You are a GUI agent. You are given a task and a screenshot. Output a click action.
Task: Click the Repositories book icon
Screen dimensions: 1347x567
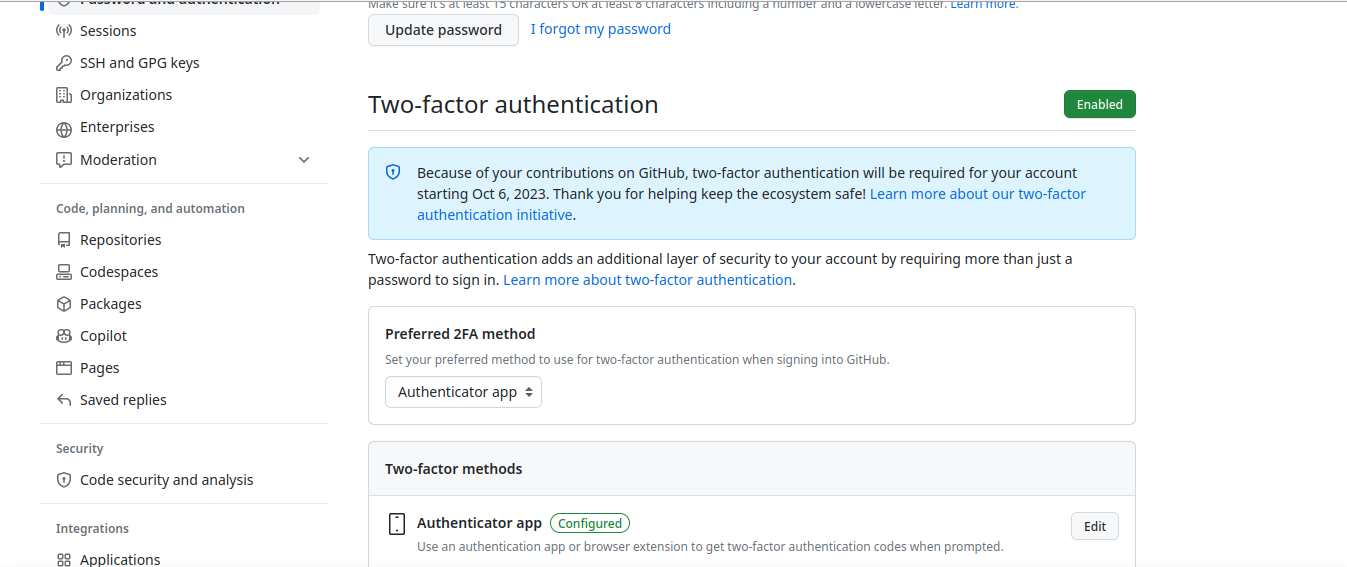(x=64, y=240)
